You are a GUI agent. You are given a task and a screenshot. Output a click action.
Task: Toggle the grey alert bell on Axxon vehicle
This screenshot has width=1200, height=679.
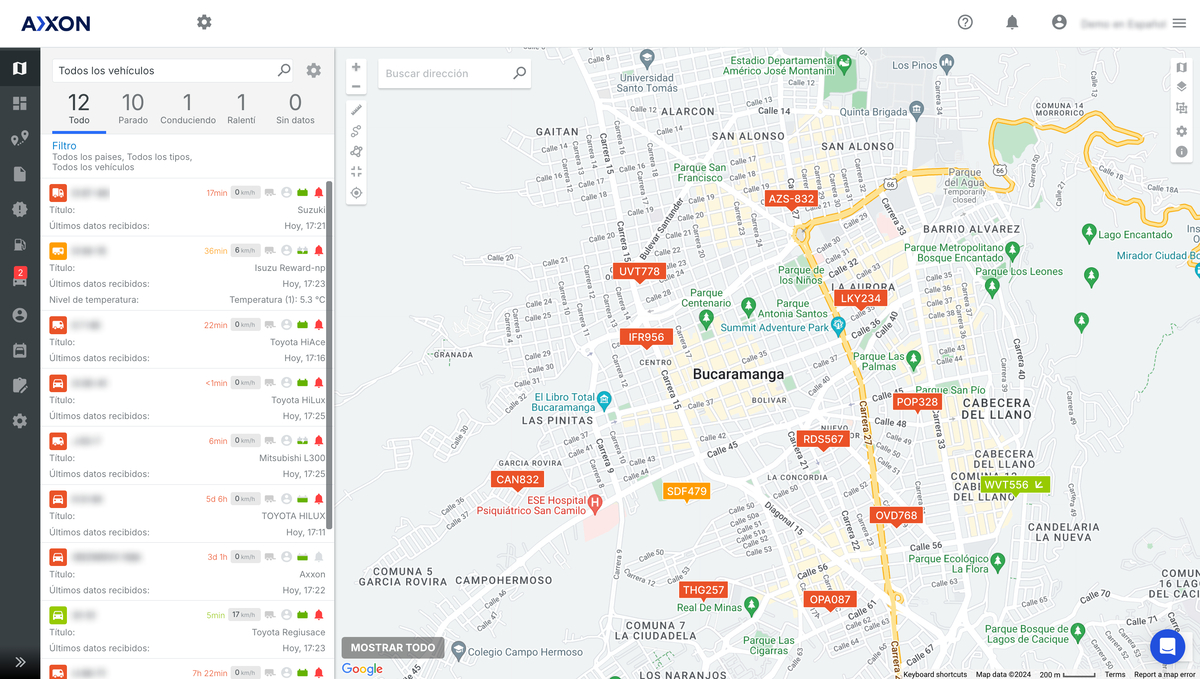(x=319, y=556)
